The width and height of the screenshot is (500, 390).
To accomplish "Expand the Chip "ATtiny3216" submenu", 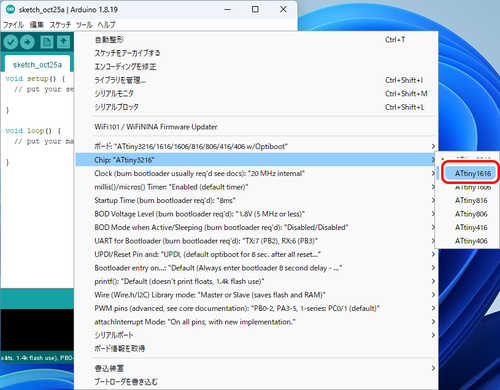I will (x=256, y=160).
